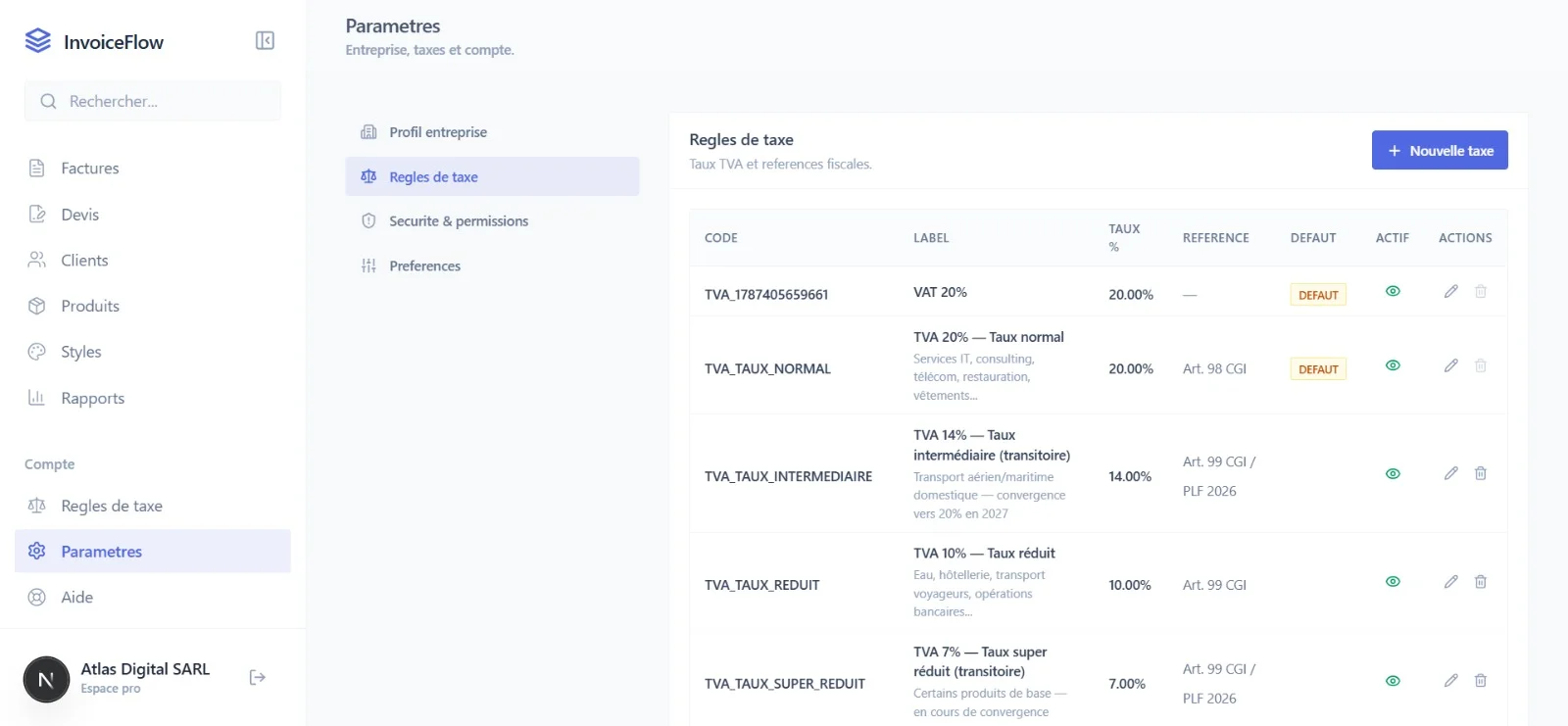Open Securite & permissions settings tab
This screenshot has width=1568, height=726.
tap(492, 221)
